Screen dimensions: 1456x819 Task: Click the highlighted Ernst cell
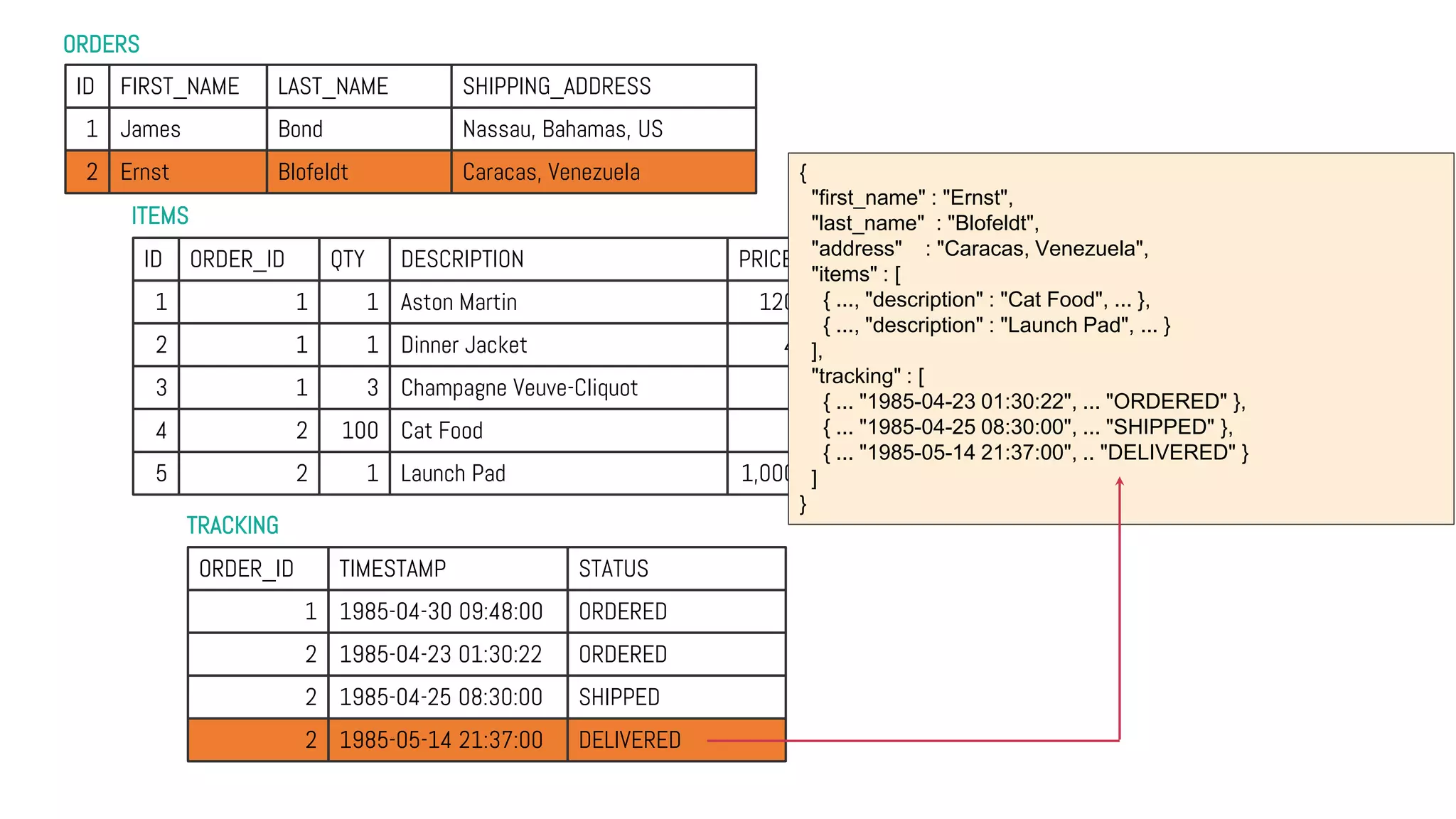pyautogui.click(x=145, y=172)
